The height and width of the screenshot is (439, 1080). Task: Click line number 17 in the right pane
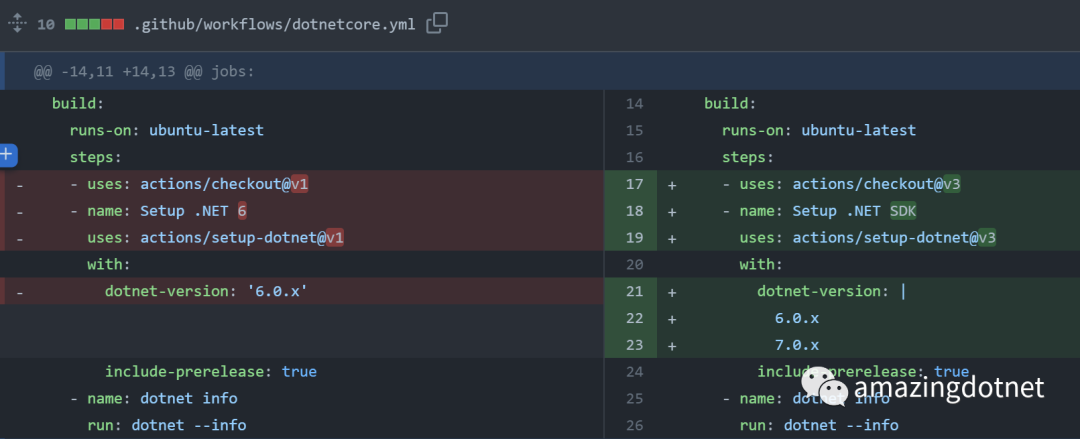pyautogui.click(x=634, y=184)
